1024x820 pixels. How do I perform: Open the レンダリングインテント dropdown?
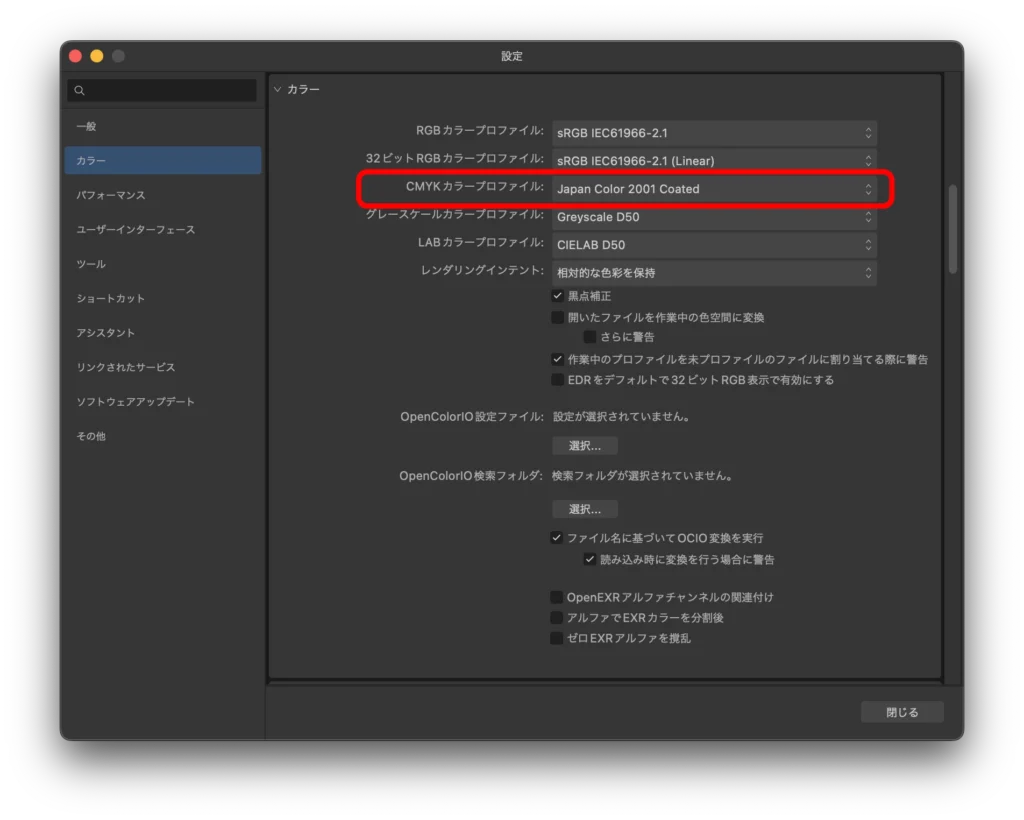(x=714, y=273)
